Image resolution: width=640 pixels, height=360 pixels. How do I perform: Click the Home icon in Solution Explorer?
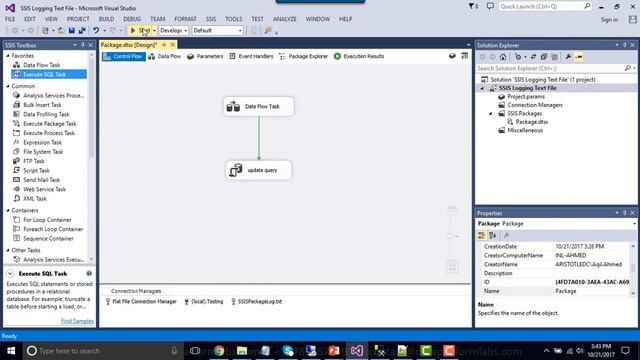coord(503,57)
